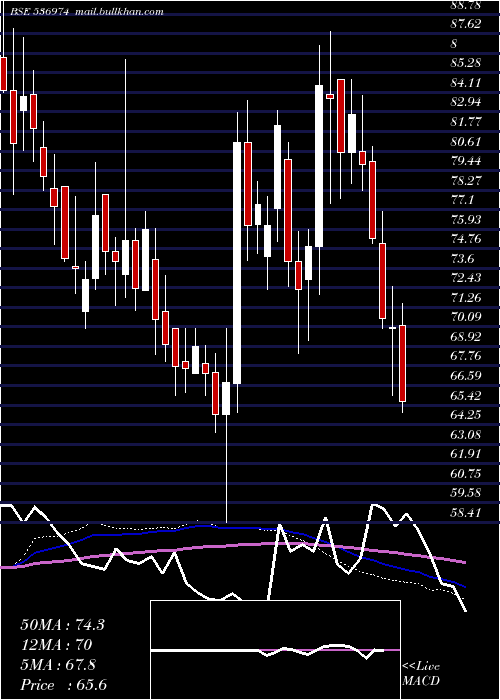This screenshot has height=700, width=500.
Task: Click the 72.43 price axis label
Action: tap(466, 278)
